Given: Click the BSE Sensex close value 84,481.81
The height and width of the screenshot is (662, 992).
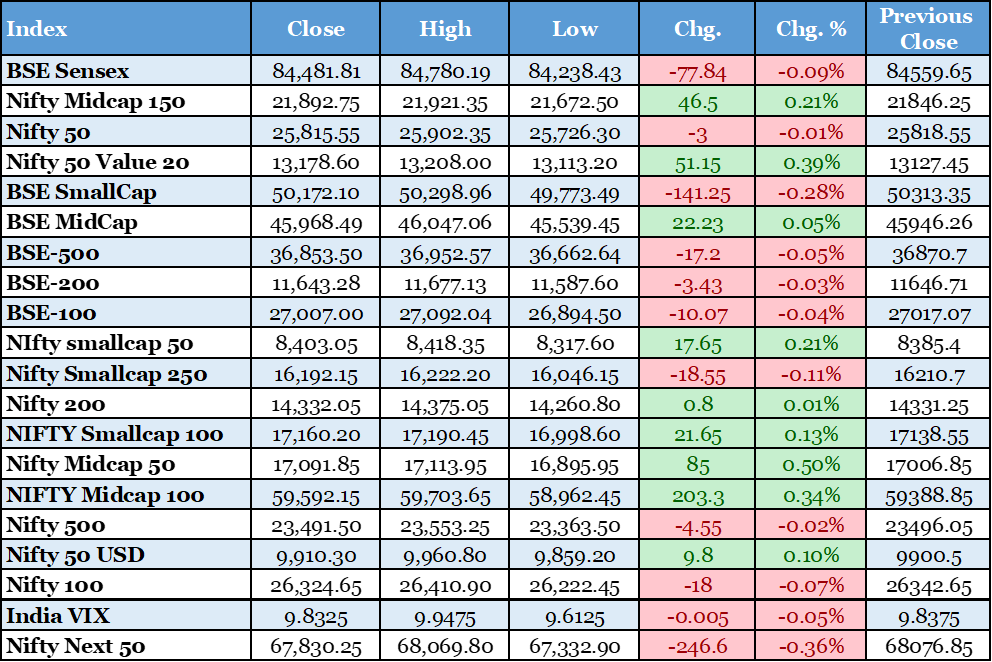Looking at the screenshot, I should [x=315, y=72].
